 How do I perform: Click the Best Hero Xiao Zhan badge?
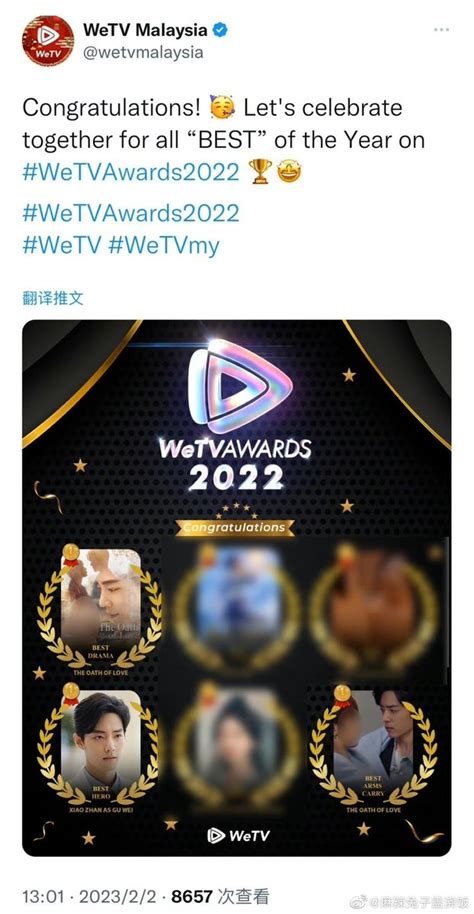pyautogui.click(x=100, y=748)
